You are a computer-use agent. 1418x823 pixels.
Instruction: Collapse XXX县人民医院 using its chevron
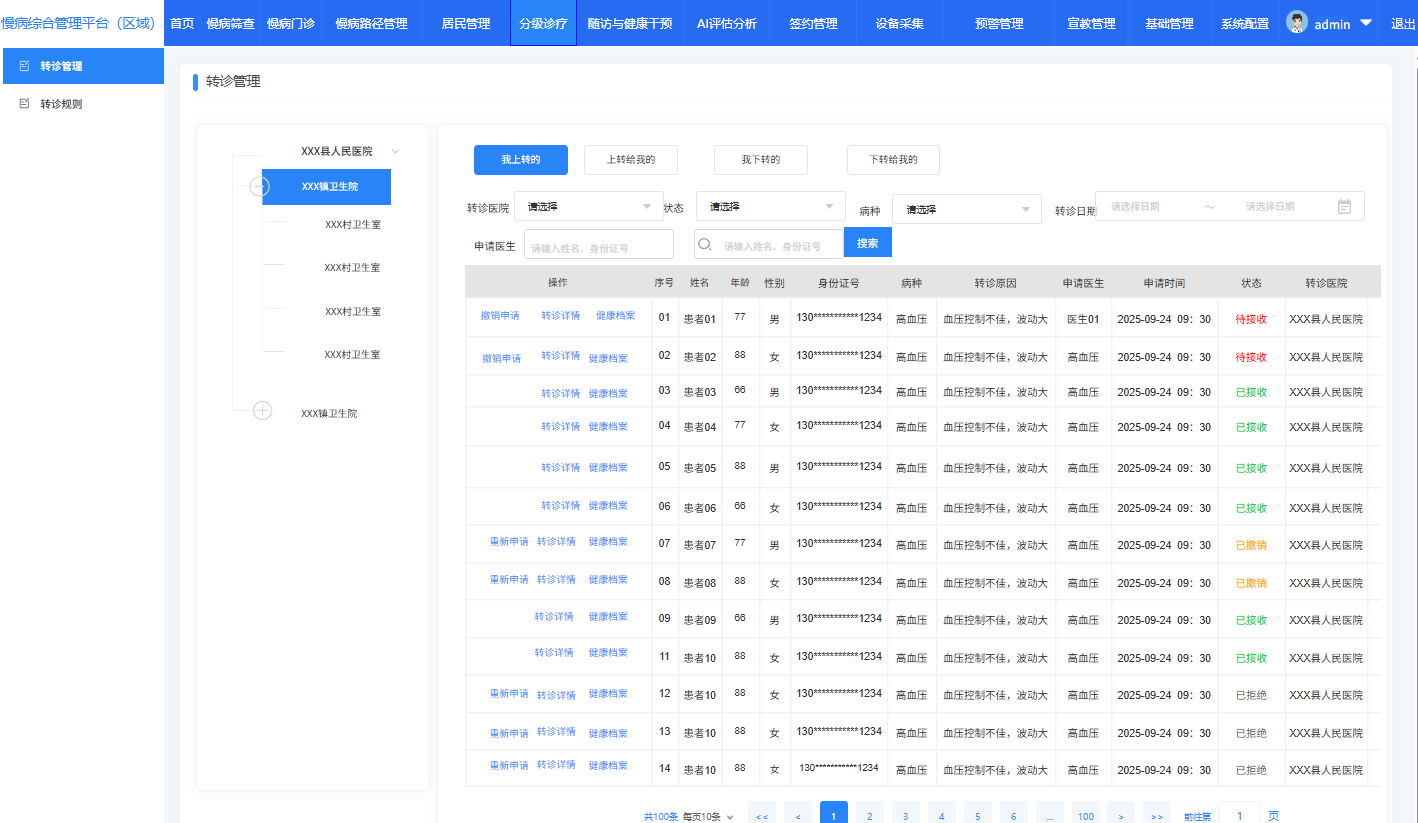point(395,152)
